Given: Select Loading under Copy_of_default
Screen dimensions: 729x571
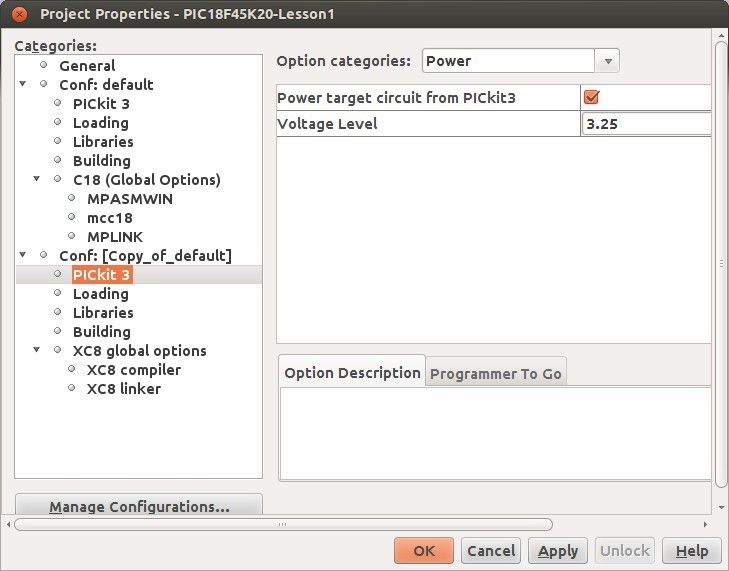Looking at the screenshot, I should pyautogui.click(x=100, y=294).
